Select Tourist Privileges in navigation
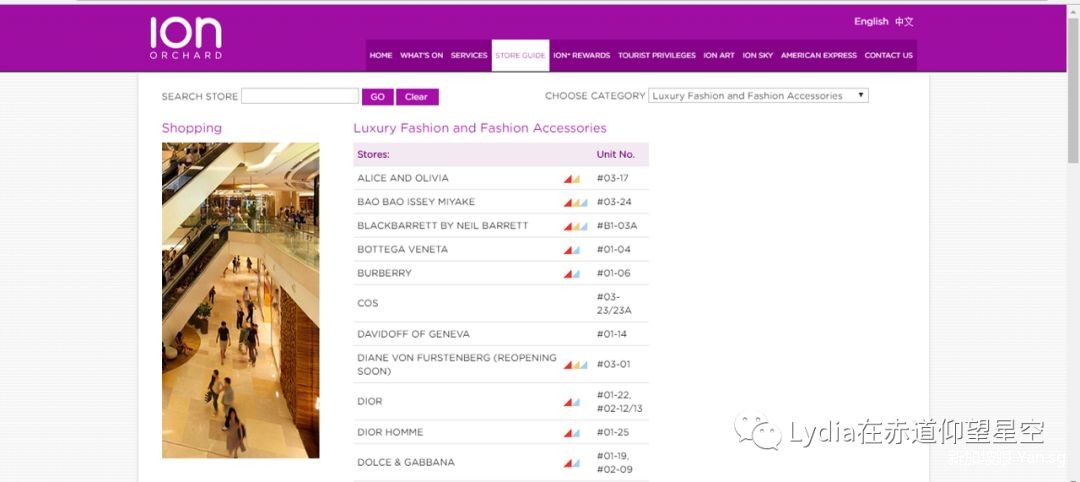Image resolution: width=1080 pixels, height=482 pixels. [656, 56]
